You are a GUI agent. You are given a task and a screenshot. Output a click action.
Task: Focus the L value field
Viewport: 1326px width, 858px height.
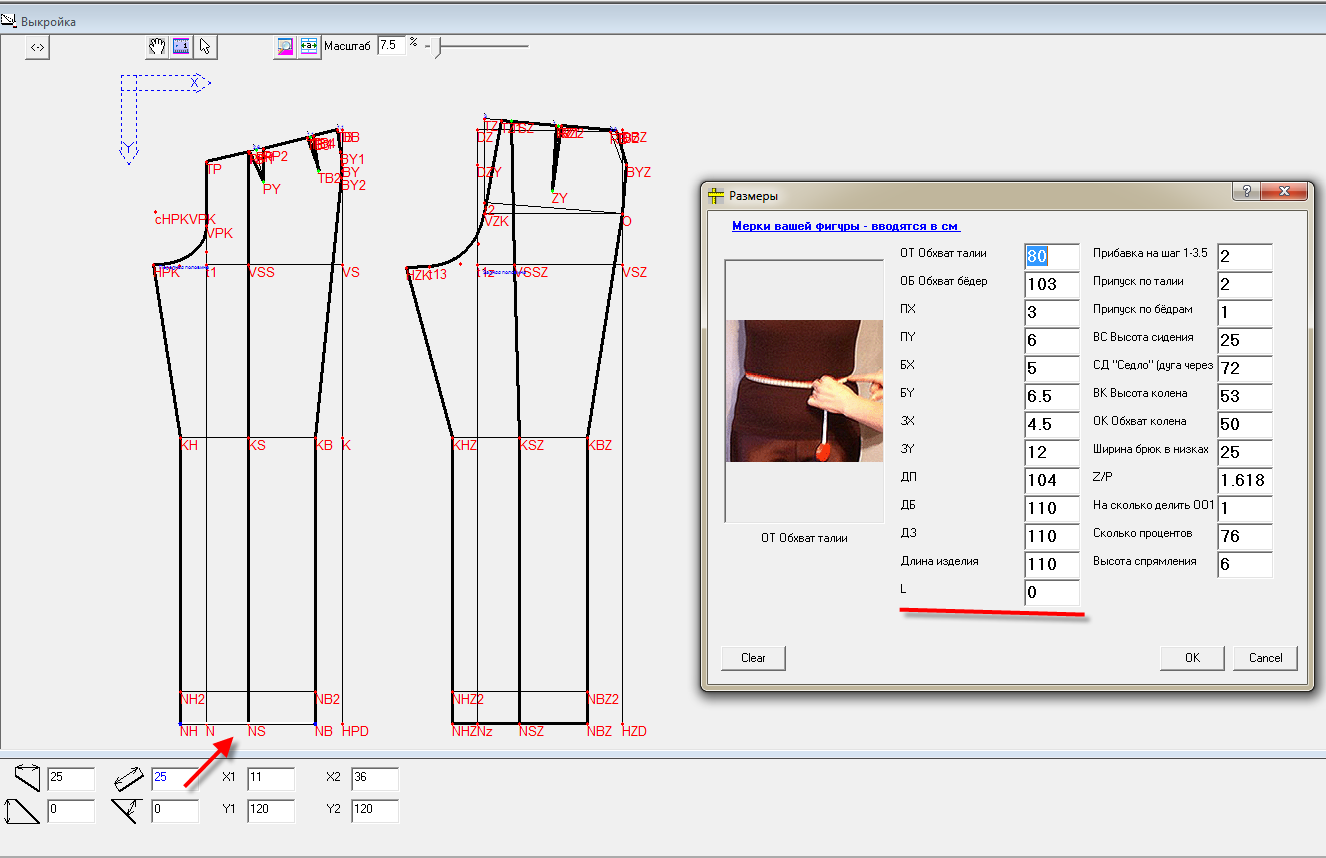point(1051,592)
